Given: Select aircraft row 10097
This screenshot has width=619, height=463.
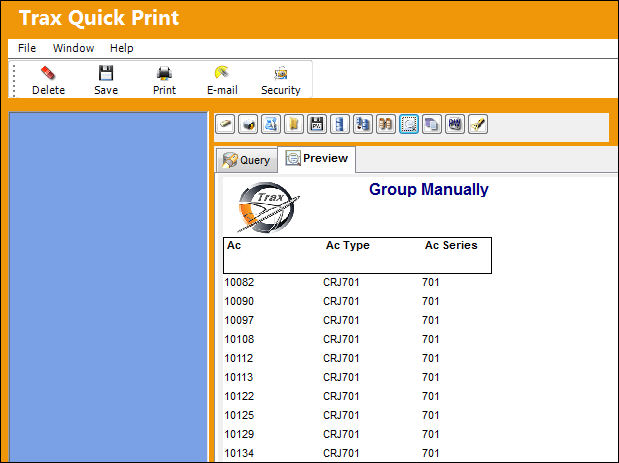Looking at the screenshot, I should pos(332,321).
